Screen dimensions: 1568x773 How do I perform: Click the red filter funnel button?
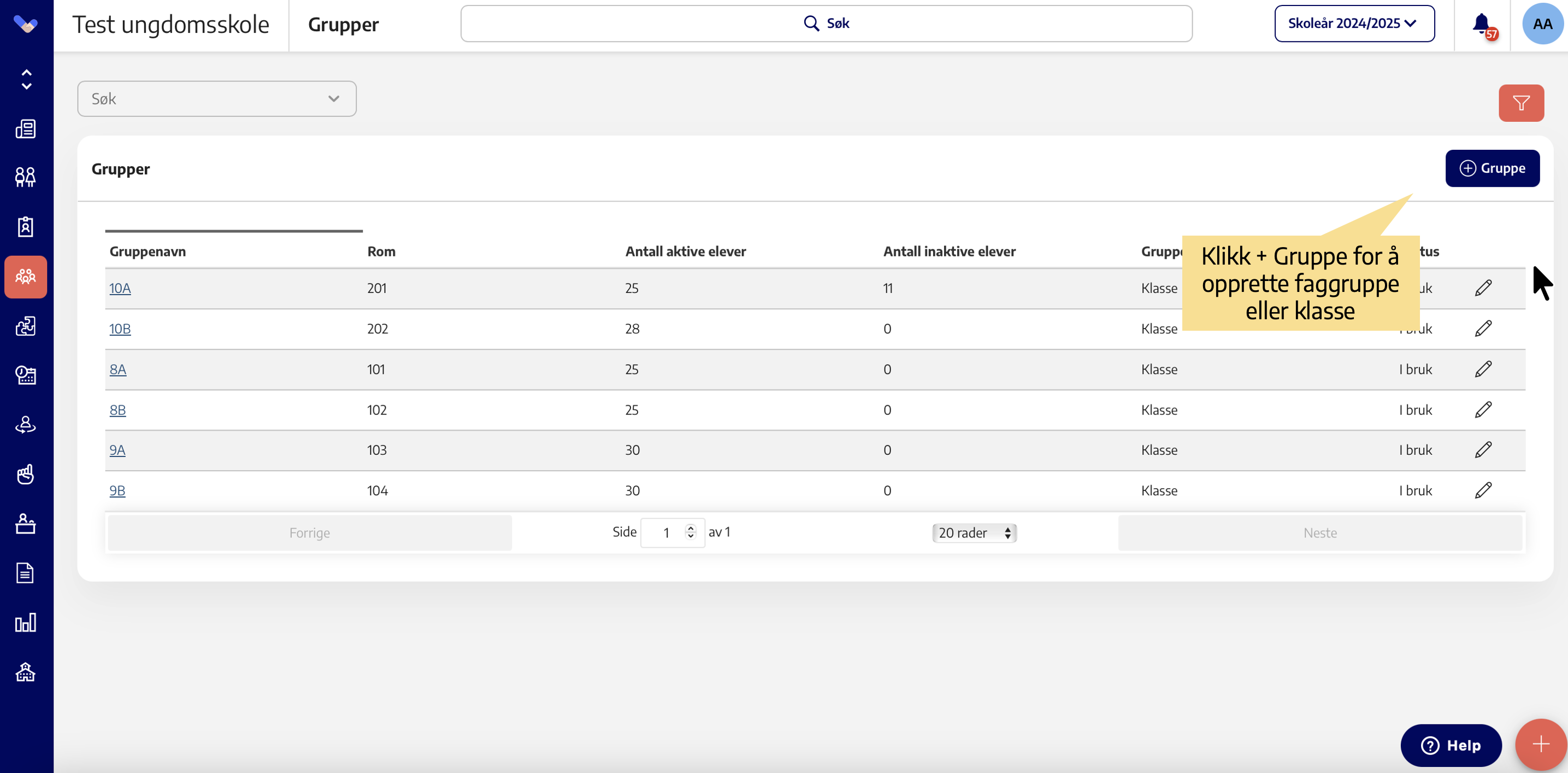pyautogui.click(x=1520, y=103)
